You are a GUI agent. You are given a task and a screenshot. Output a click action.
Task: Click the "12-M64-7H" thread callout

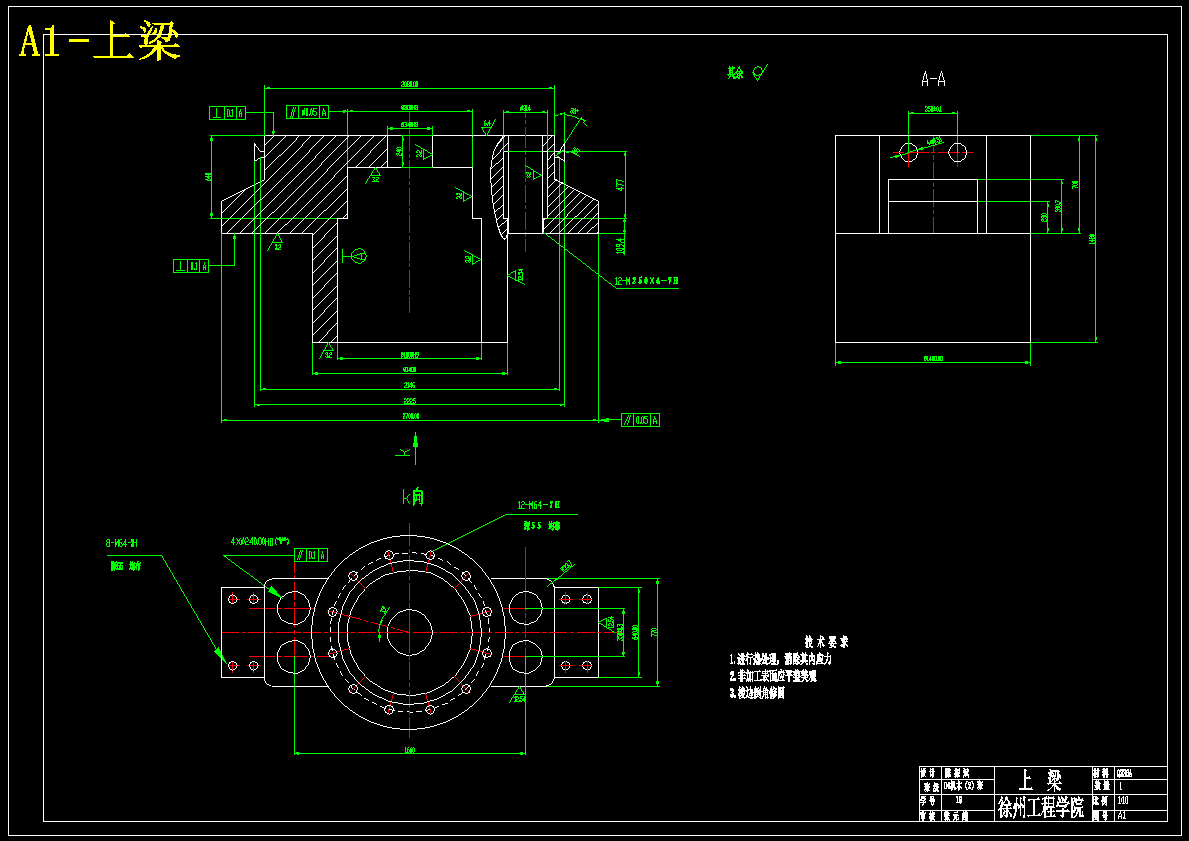coord(538,505)
